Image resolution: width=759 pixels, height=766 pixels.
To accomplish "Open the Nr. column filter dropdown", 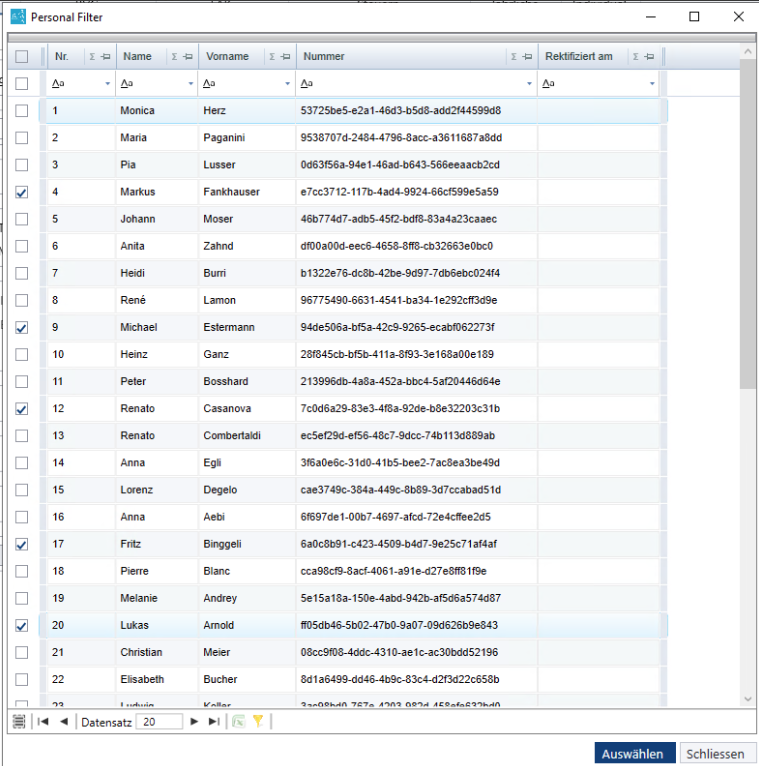I will coord(107,84).
